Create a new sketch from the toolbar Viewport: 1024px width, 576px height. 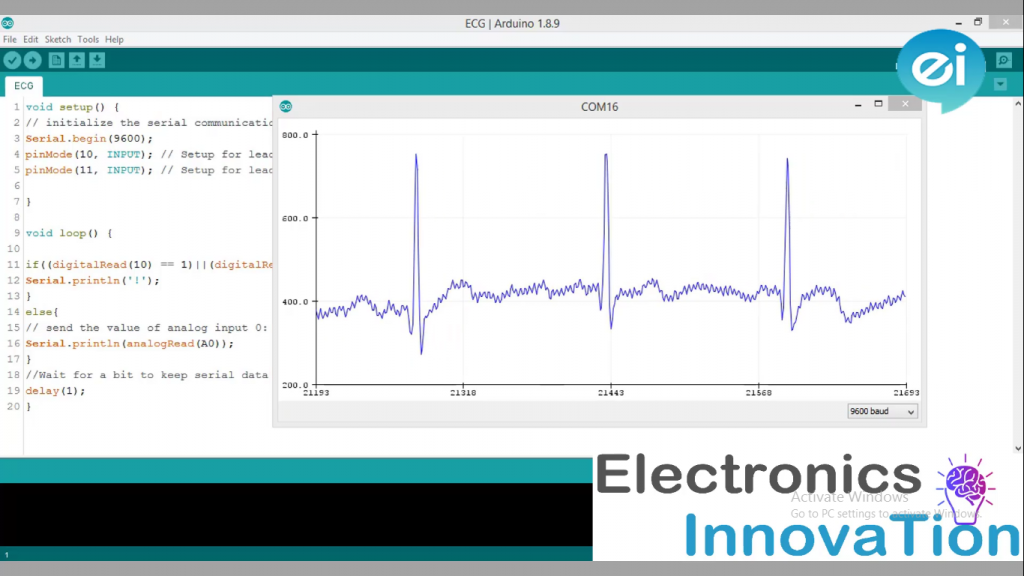[x=55, y=59]
